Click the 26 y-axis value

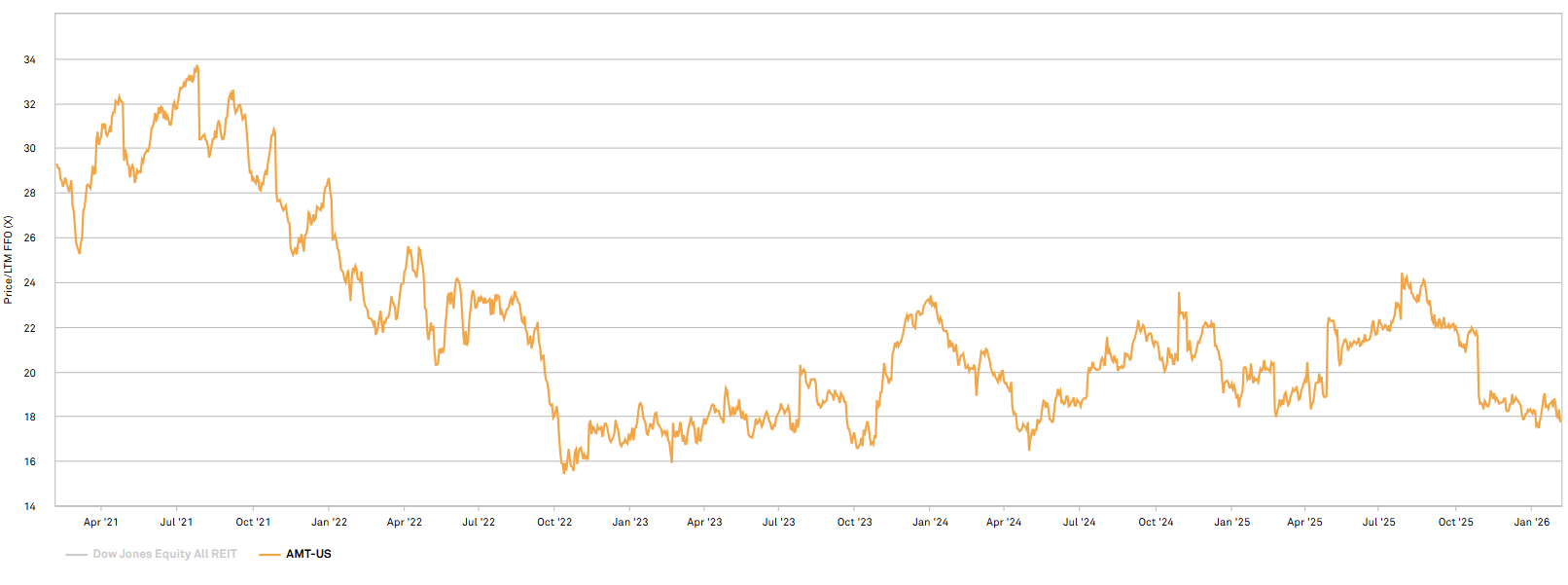[30, 238]
